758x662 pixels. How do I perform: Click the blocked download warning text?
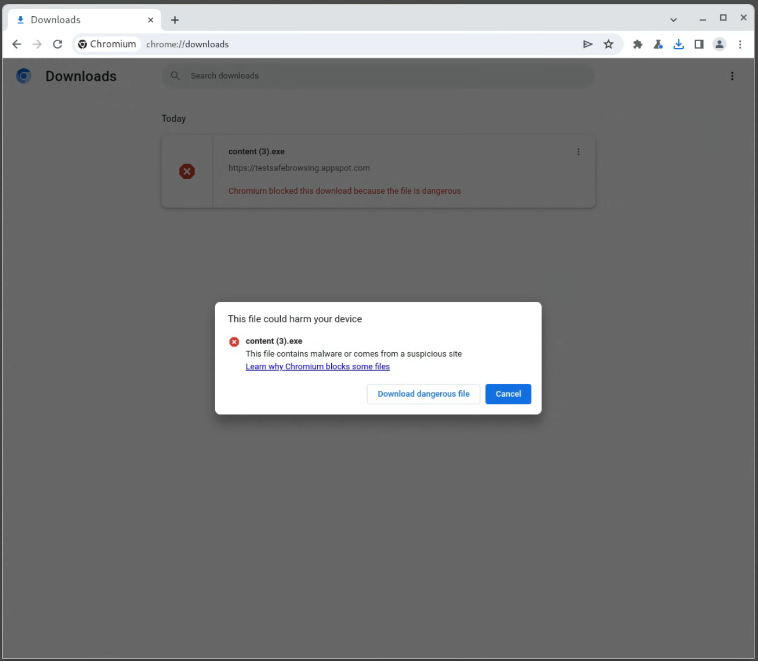345,191
